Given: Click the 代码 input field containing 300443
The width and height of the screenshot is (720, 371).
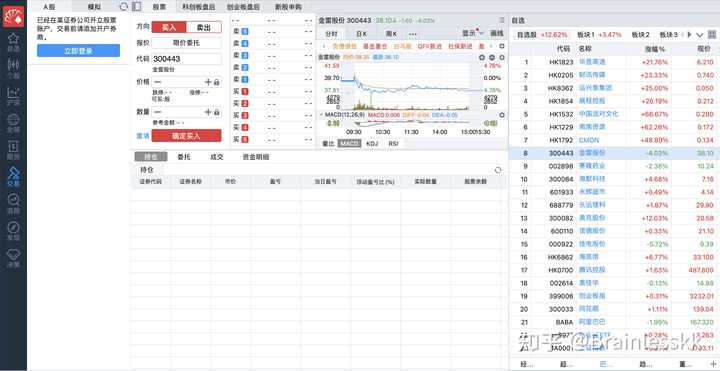Looking at the screenshot, I should (186, 59).
